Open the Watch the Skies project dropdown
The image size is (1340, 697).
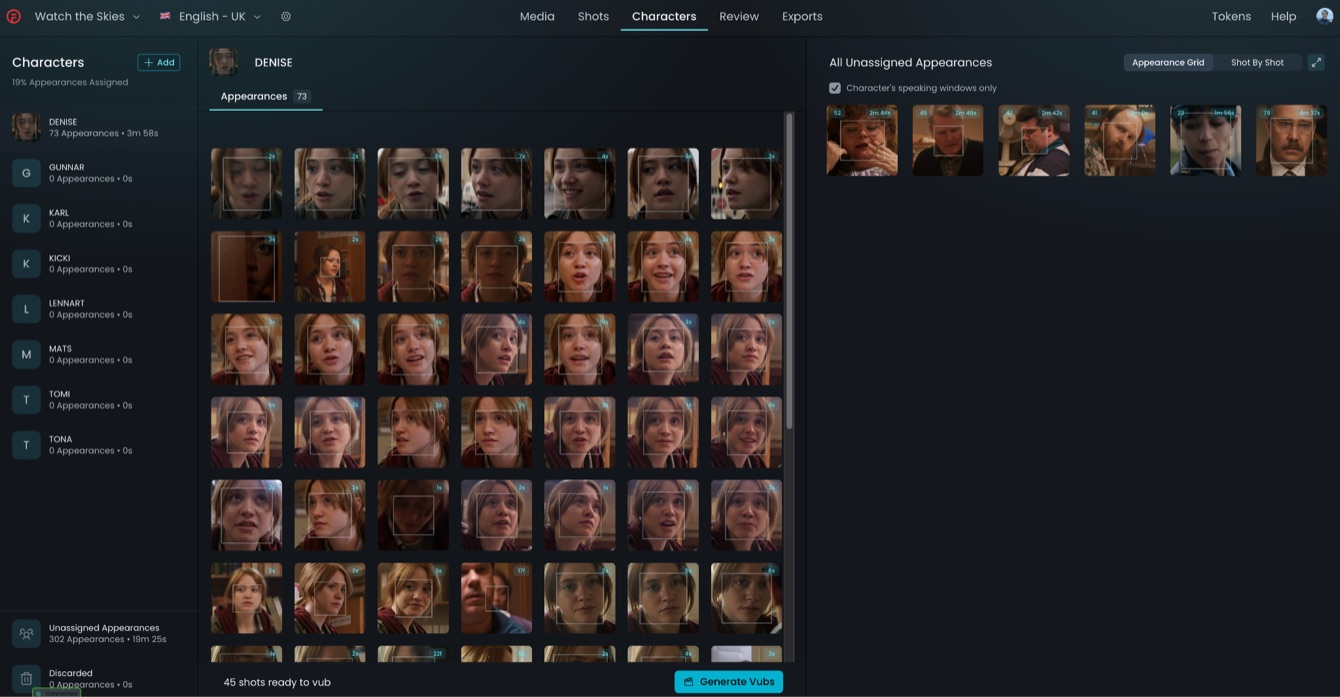(x=87, y=16)
